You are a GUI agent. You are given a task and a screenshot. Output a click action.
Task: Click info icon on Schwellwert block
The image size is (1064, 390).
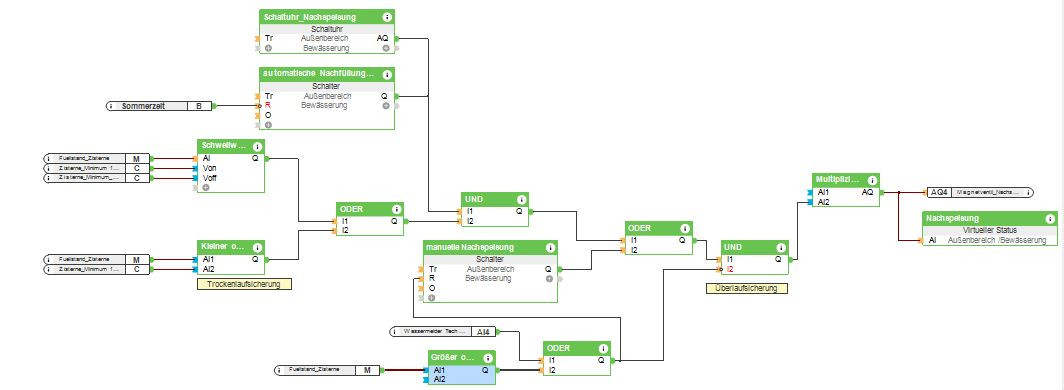click(257, 147)
